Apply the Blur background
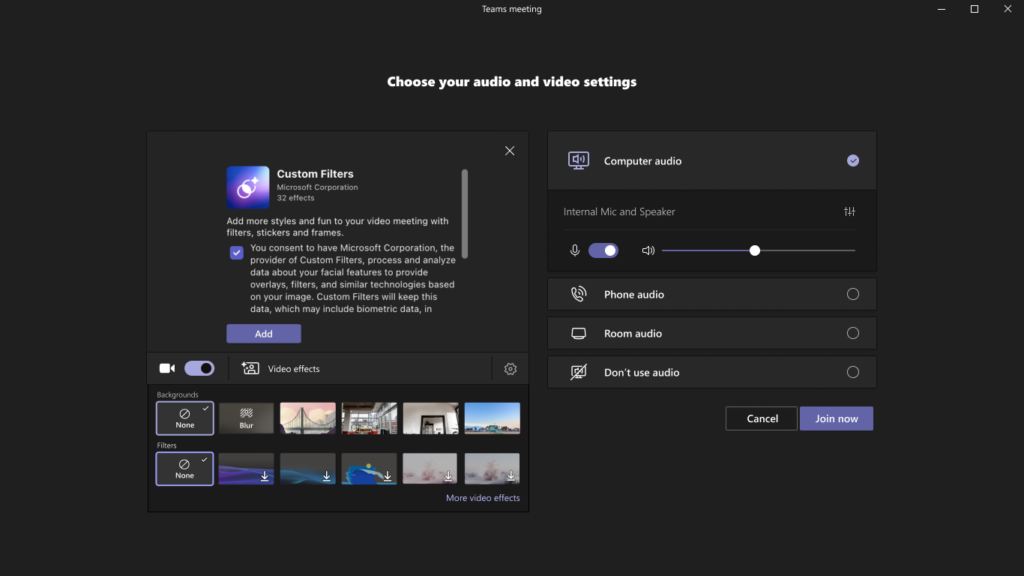The width and height of the screenshot is (1024, 576). [246, 418]
